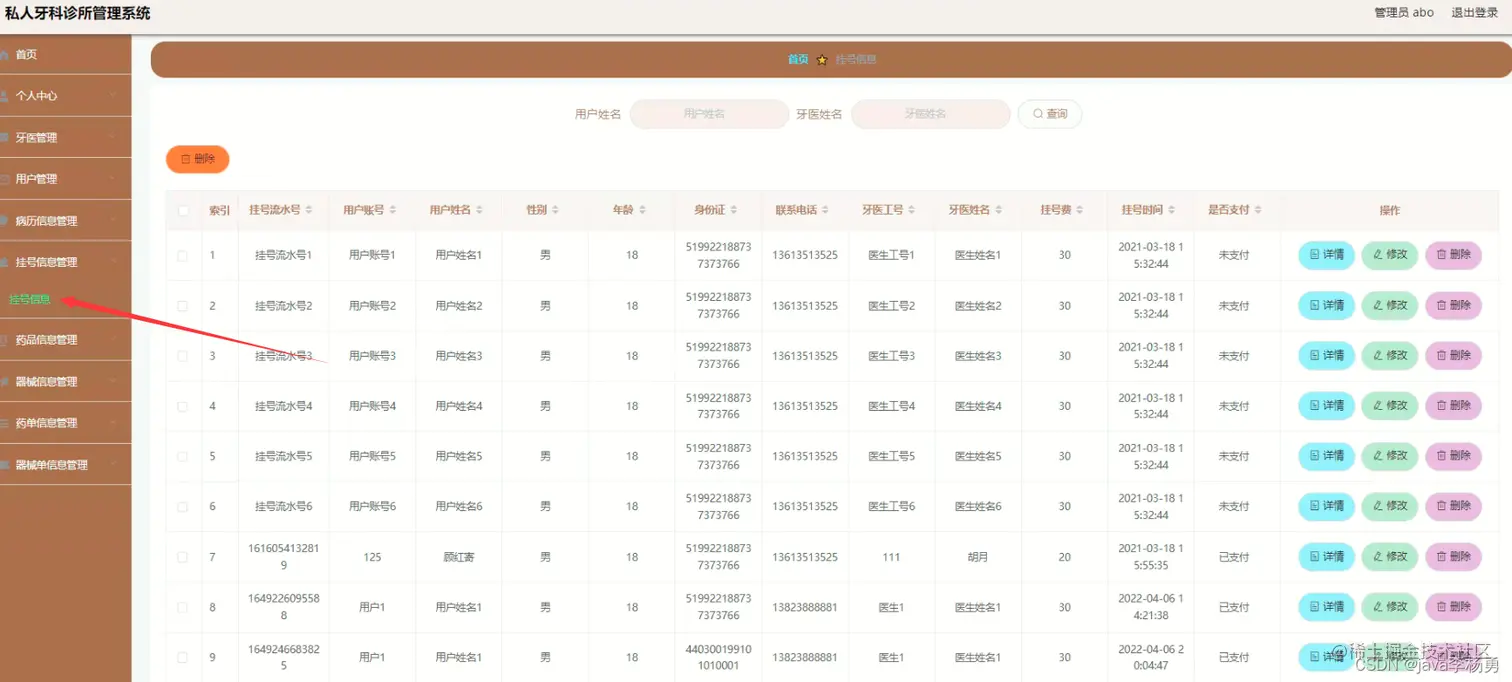
Task: Click 修改 for the 顾红寄 row
Action: [1390, 557]
